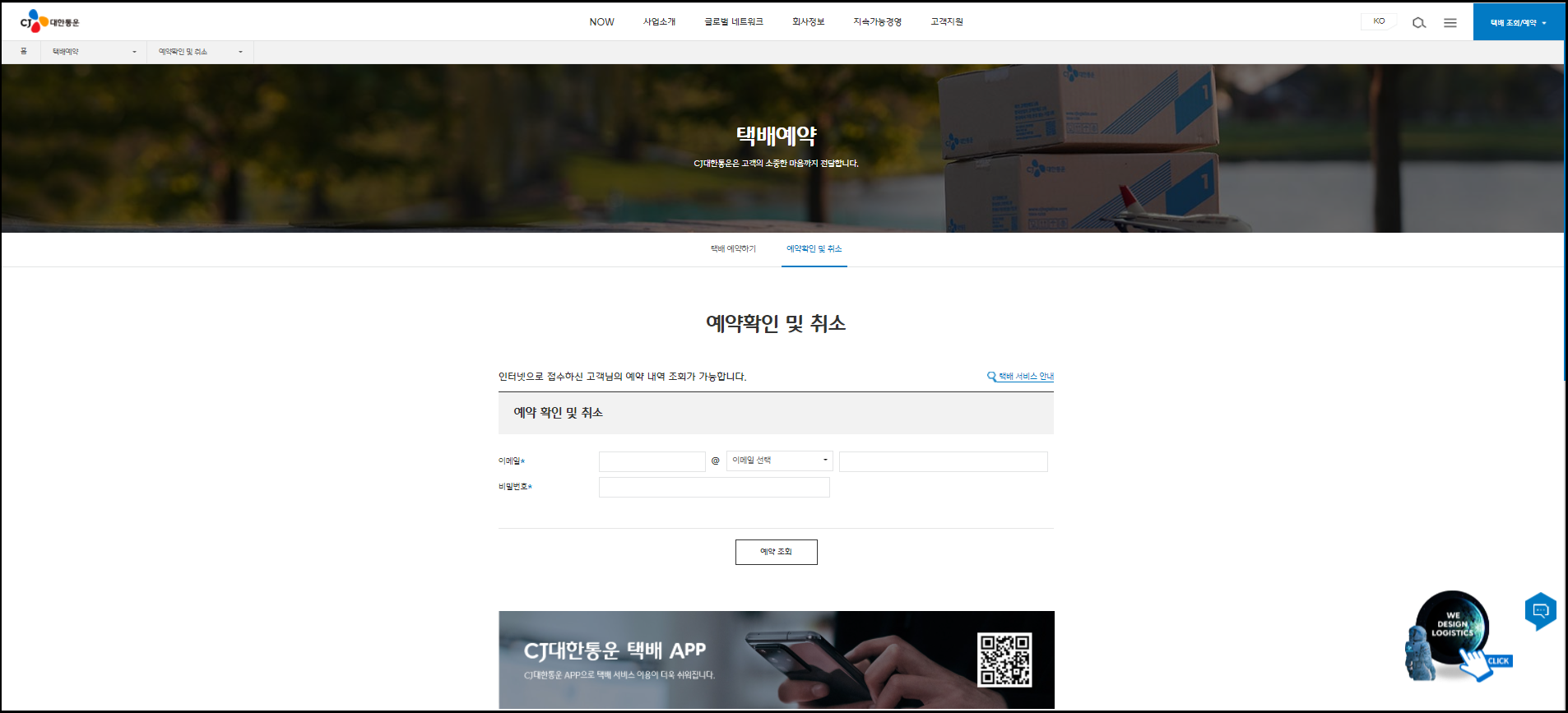The width and height of the screenshot is (1568, 713).
Task: Open the 지속가능경영 menu
Action: pos(877,22)
